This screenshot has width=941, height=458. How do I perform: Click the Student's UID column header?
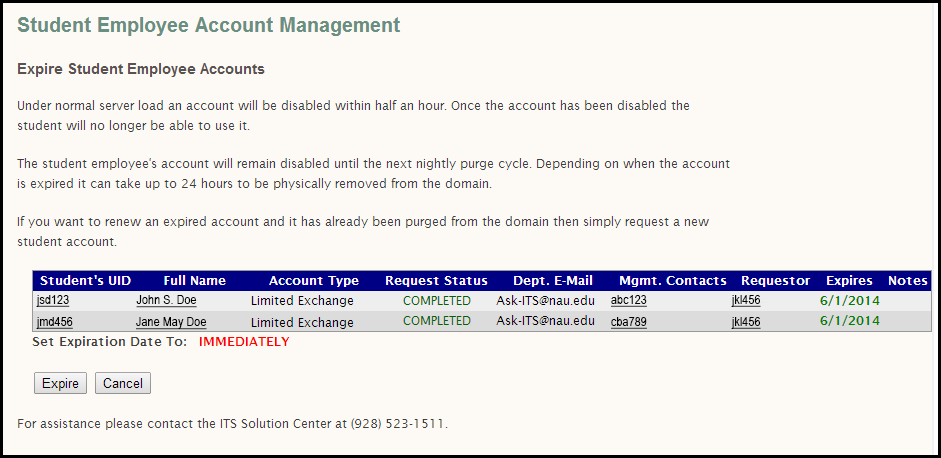(85, 281)
